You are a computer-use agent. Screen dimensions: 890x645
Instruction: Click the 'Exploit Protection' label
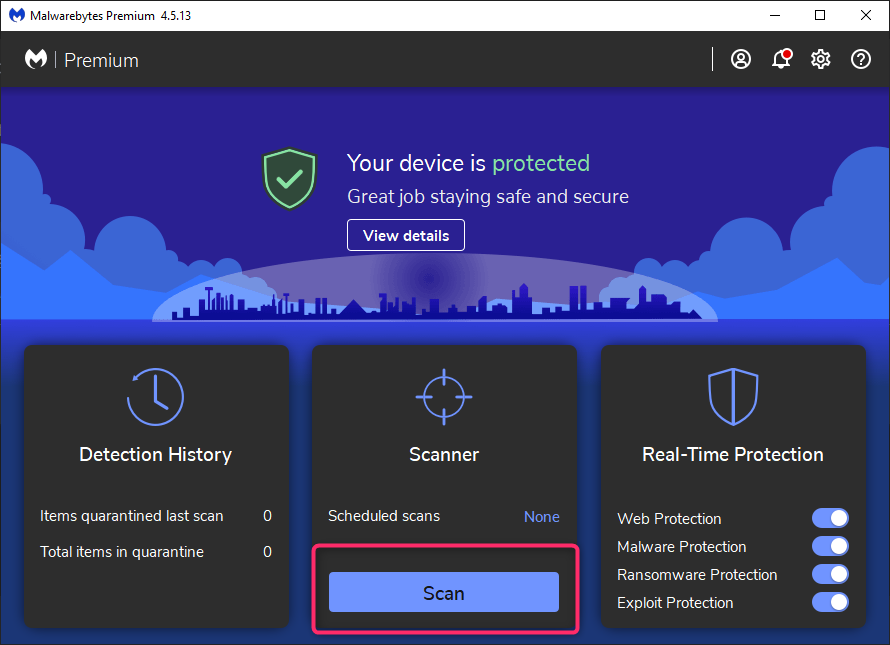[675, 602]
